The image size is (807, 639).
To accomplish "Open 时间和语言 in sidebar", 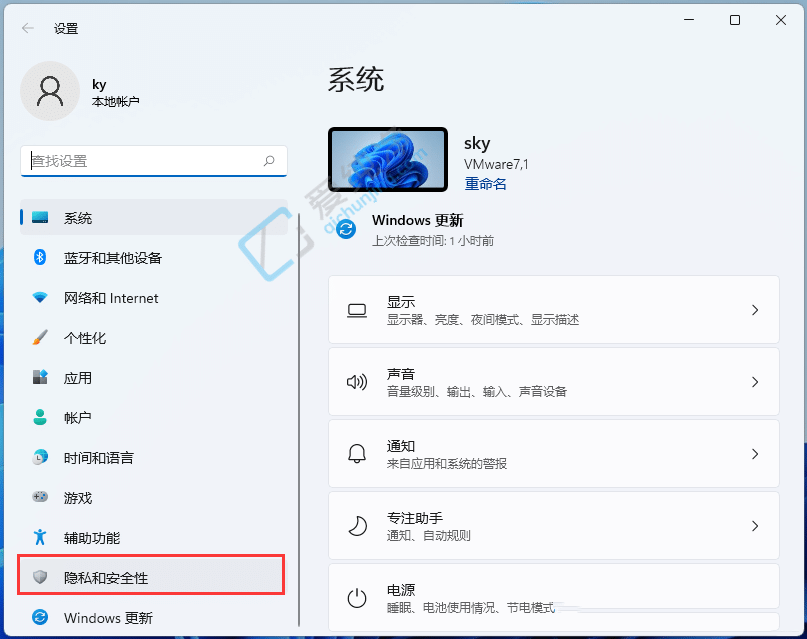I will pos(153,457).
